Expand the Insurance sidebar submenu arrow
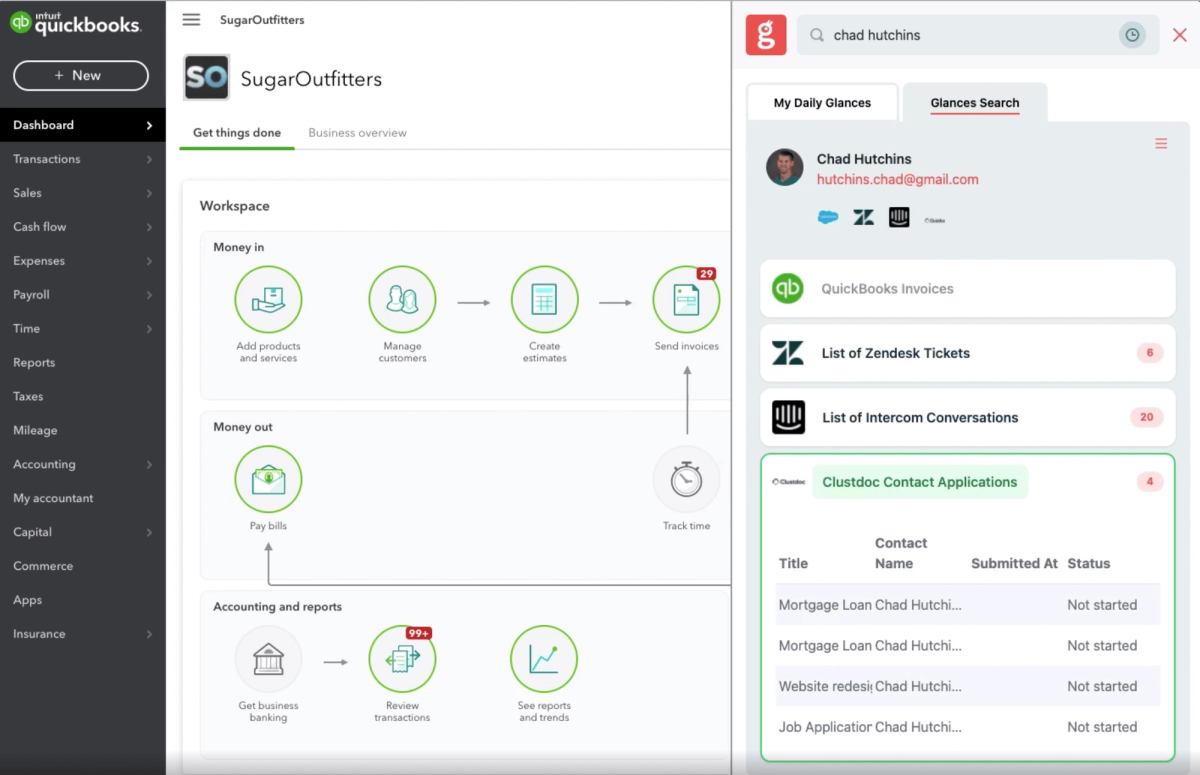This screenshot has height=775, width=1200. (149, 634)
